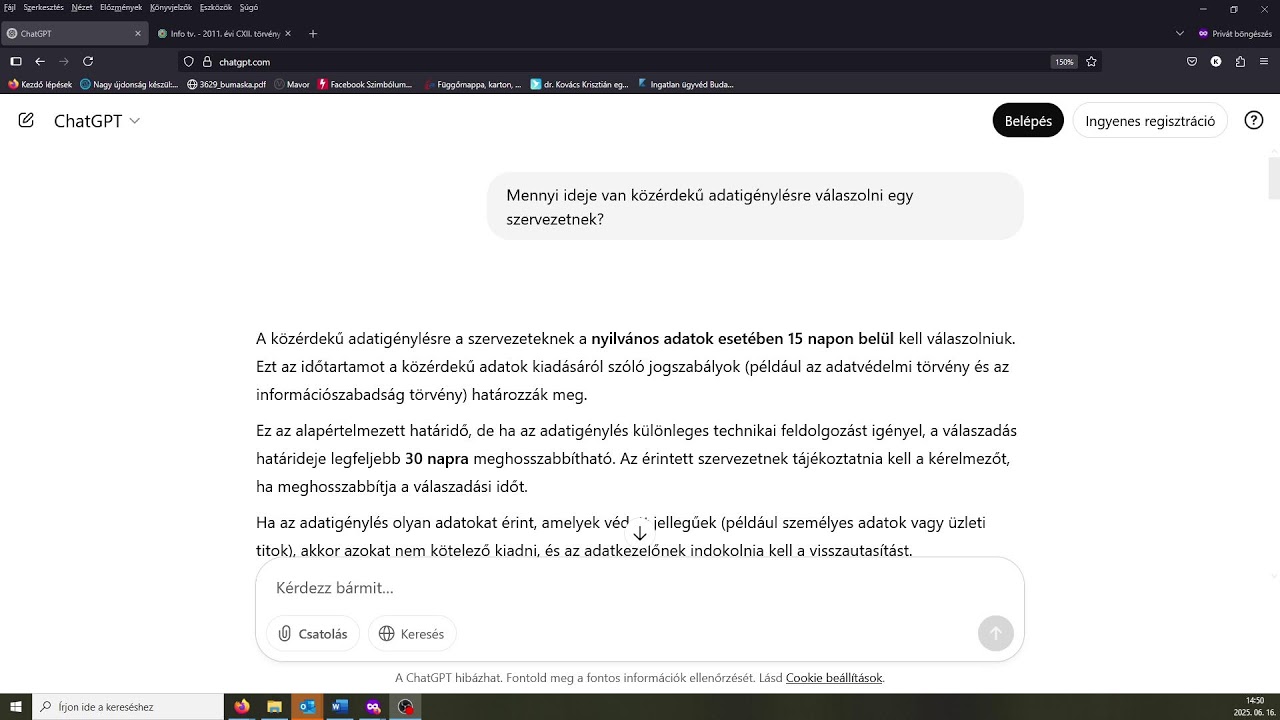1280x720 pixels.
Task: Open the Cookie beállítások link
Action: coord(834,678)
